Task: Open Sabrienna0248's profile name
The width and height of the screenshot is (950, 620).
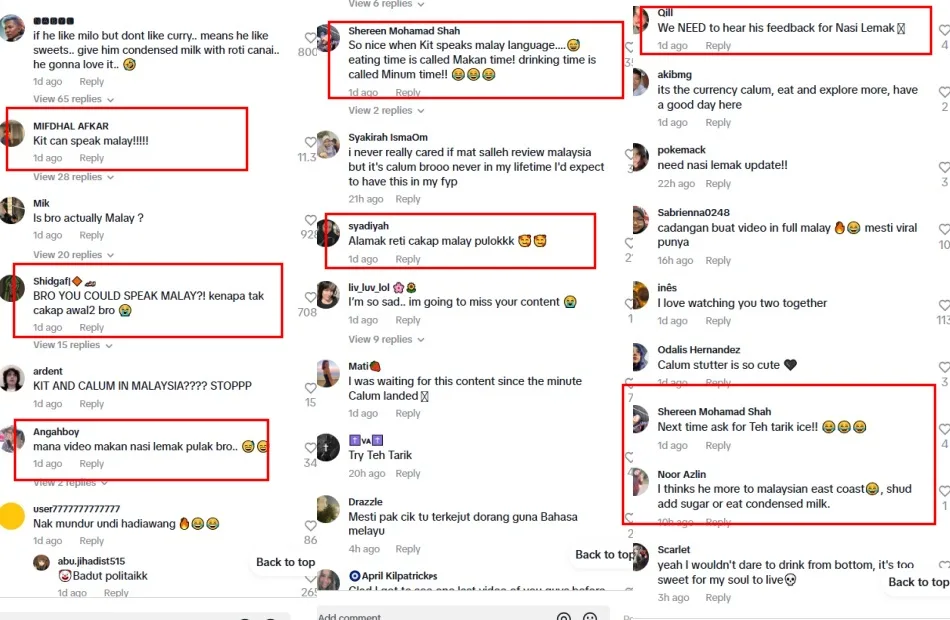Action: point(693,212)
